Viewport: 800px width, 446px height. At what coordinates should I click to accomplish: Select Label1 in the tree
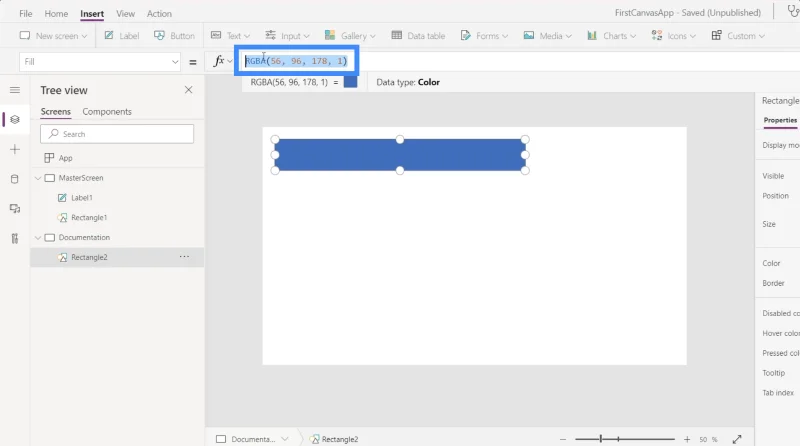click(82, 198)
